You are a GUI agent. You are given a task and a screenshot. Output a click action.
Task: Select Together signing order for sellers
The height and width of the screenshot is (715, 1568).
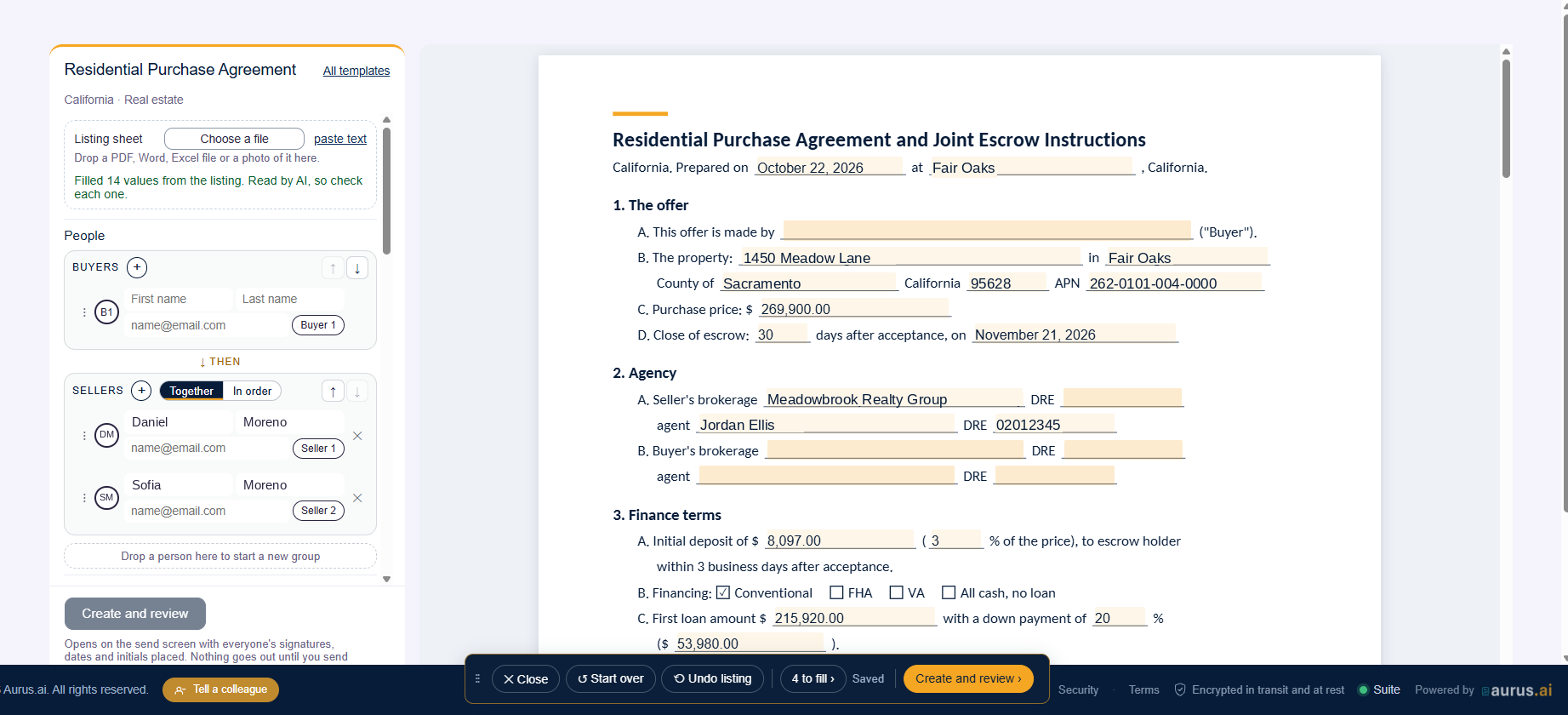click(x=191, y=391)
